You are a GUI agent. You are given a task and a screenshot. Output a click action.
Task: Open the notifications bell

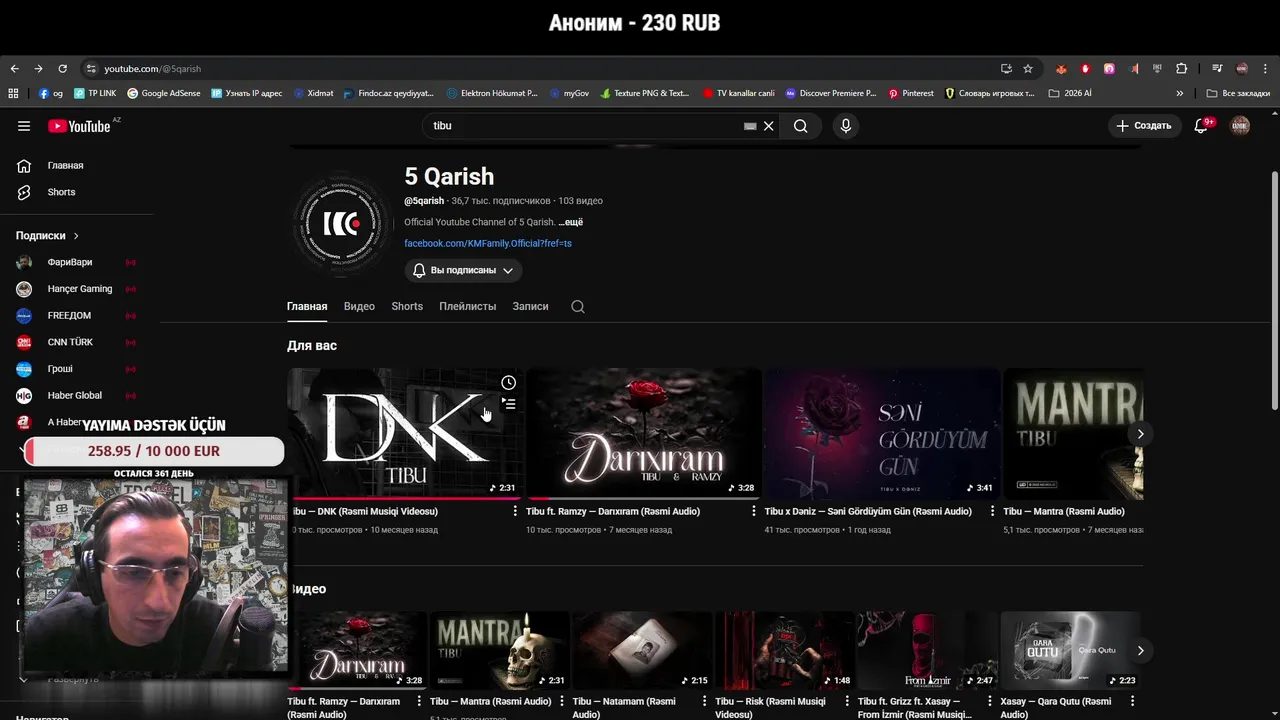coord(1202,126)
